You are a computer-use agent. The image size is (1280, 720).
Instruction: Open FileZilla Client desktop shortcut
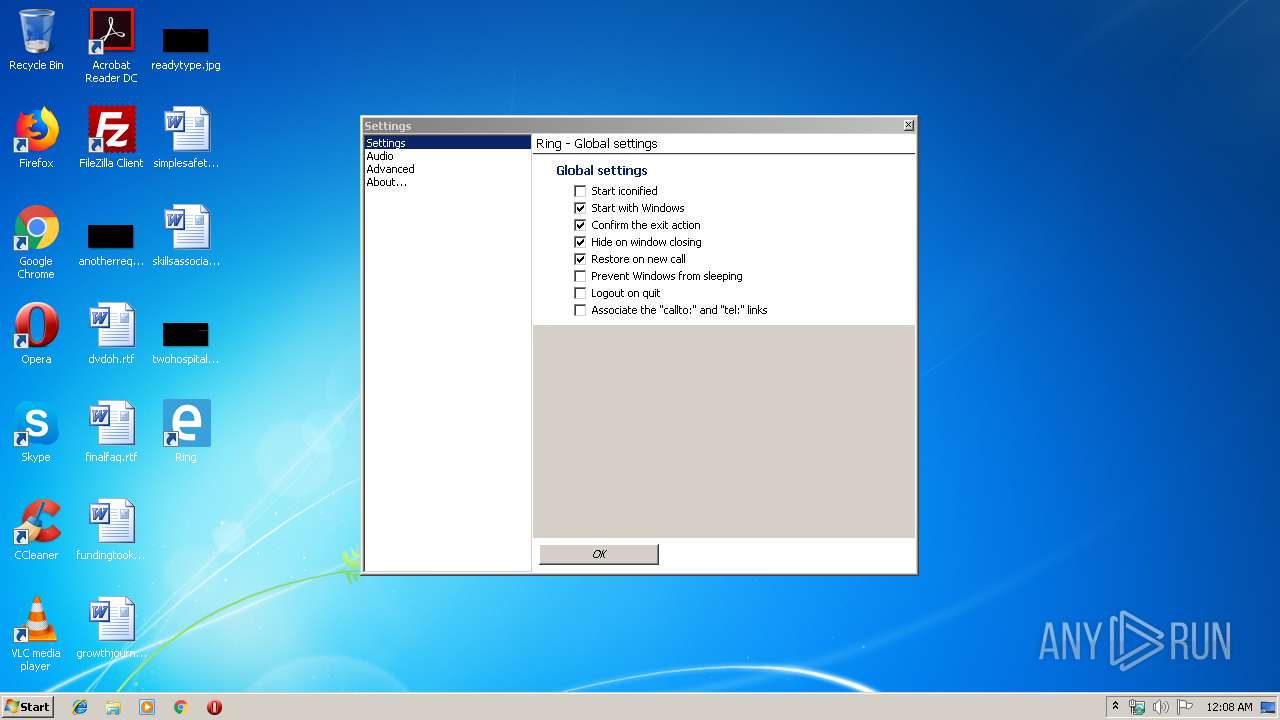coord(111,138)
